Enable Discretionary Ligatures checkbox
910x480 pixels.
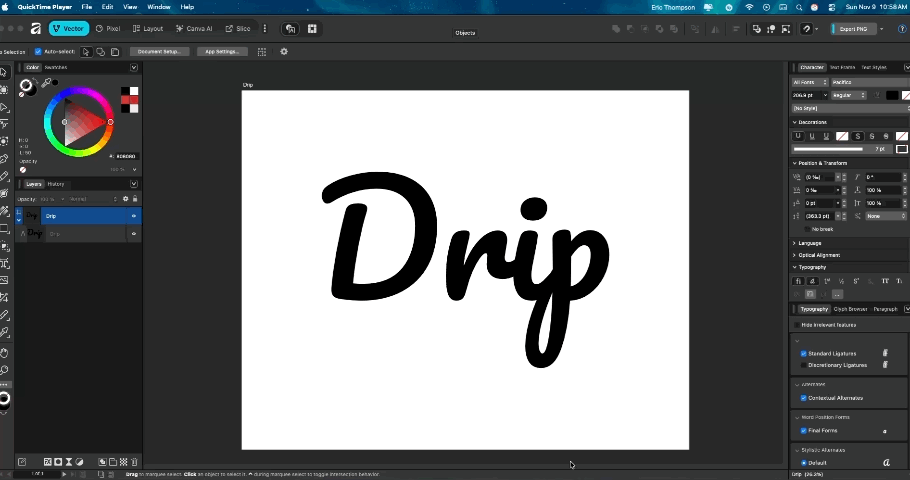pos(804,365)
